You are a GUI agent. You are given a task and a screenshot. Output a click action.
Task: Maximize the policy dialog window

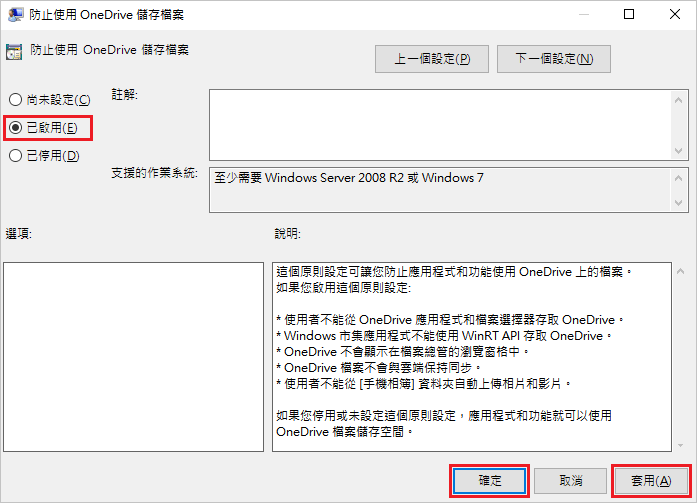[629, 14]
